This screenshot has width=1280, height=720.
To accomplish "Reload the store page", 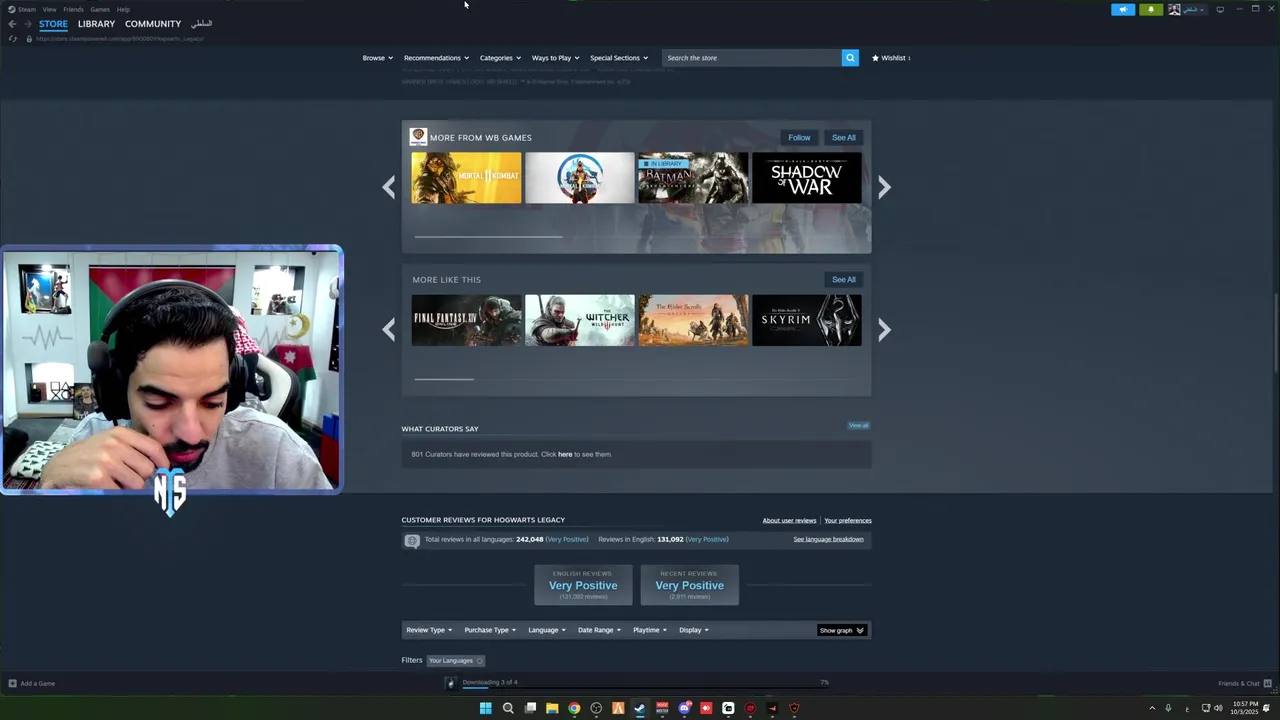I will pos(12,39).
